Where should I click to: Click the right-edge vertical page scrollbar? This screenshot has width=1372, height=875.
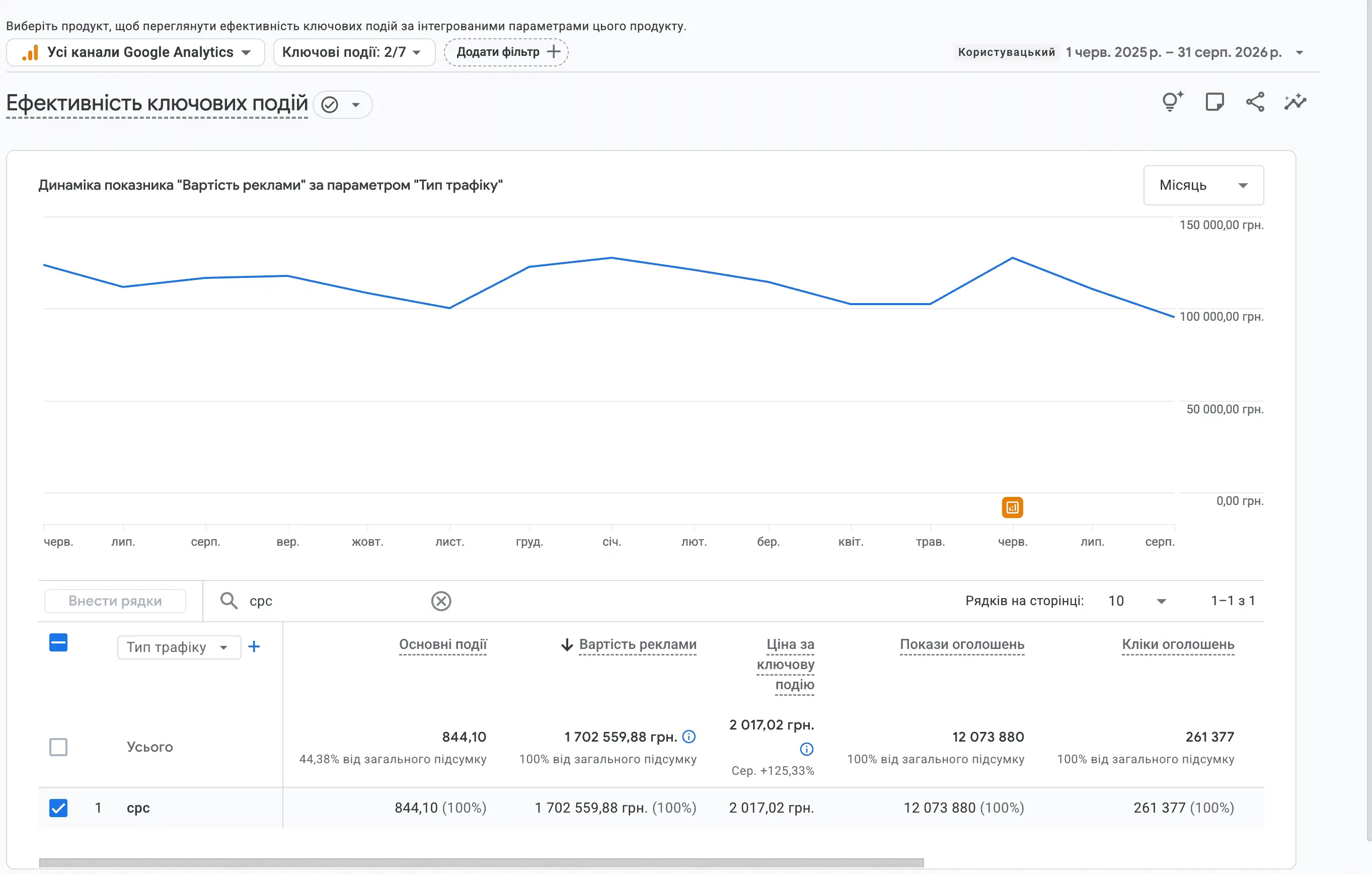point(1369,422)
